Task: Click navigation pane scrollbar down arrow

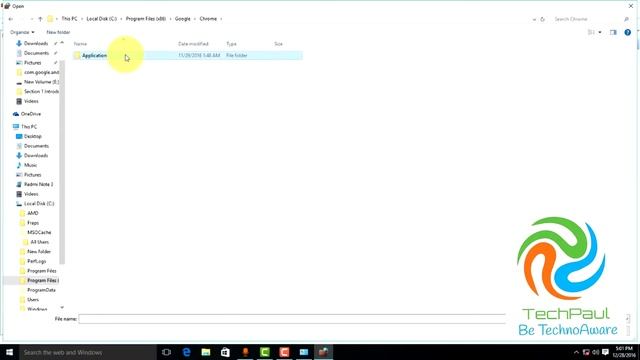Action: click(x=62, y=308)
